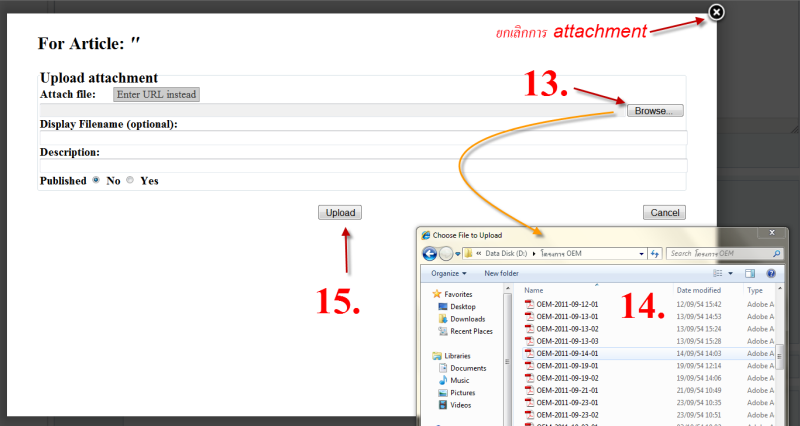Screen dimensions: 800x426
Task: Click the attach file path field
Action: 333,110
